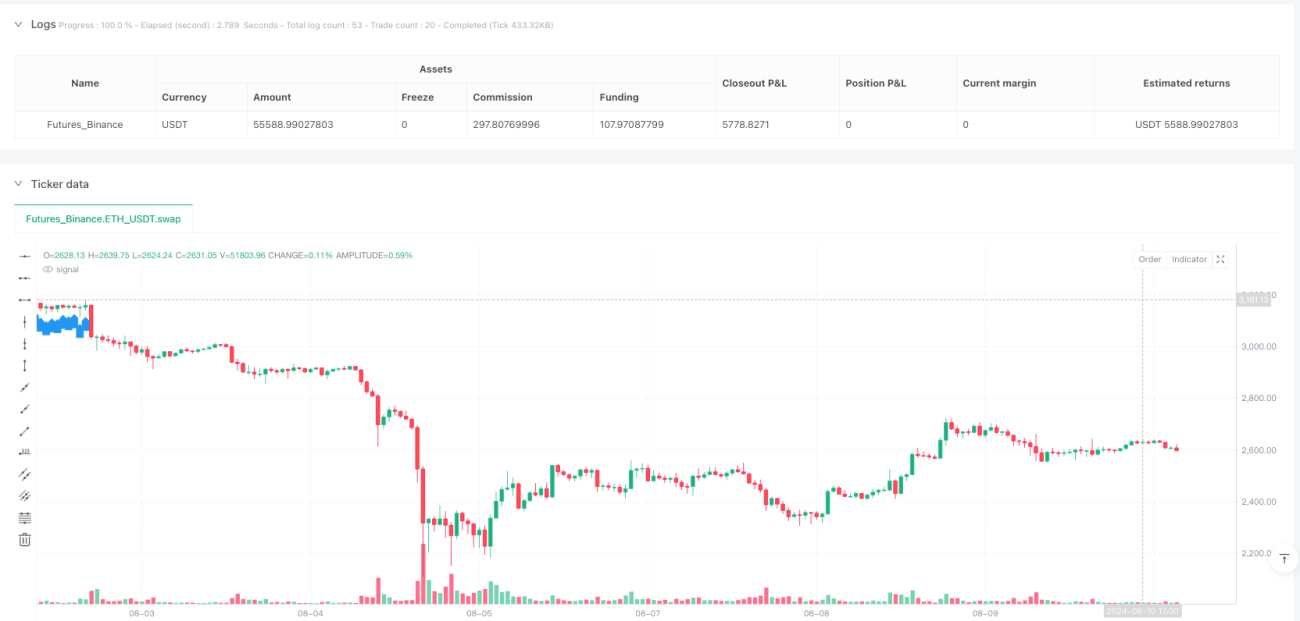Image resolution: width=1300 pixels, height=621 pixels.
Task: Collapse the Ticker data section chevron
Action: [x=18, y=184]
